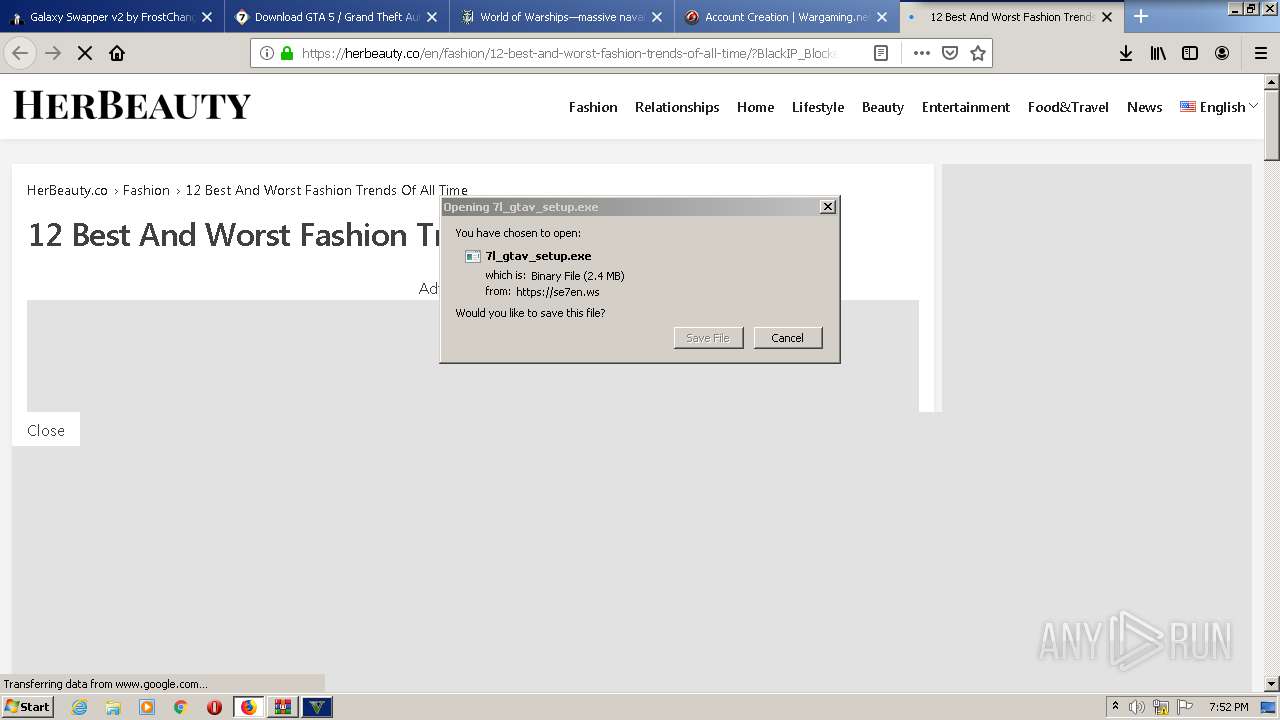1280x720 pixels.
Task: Show sidebars toolbar icon
Action: coord(1190,54)
